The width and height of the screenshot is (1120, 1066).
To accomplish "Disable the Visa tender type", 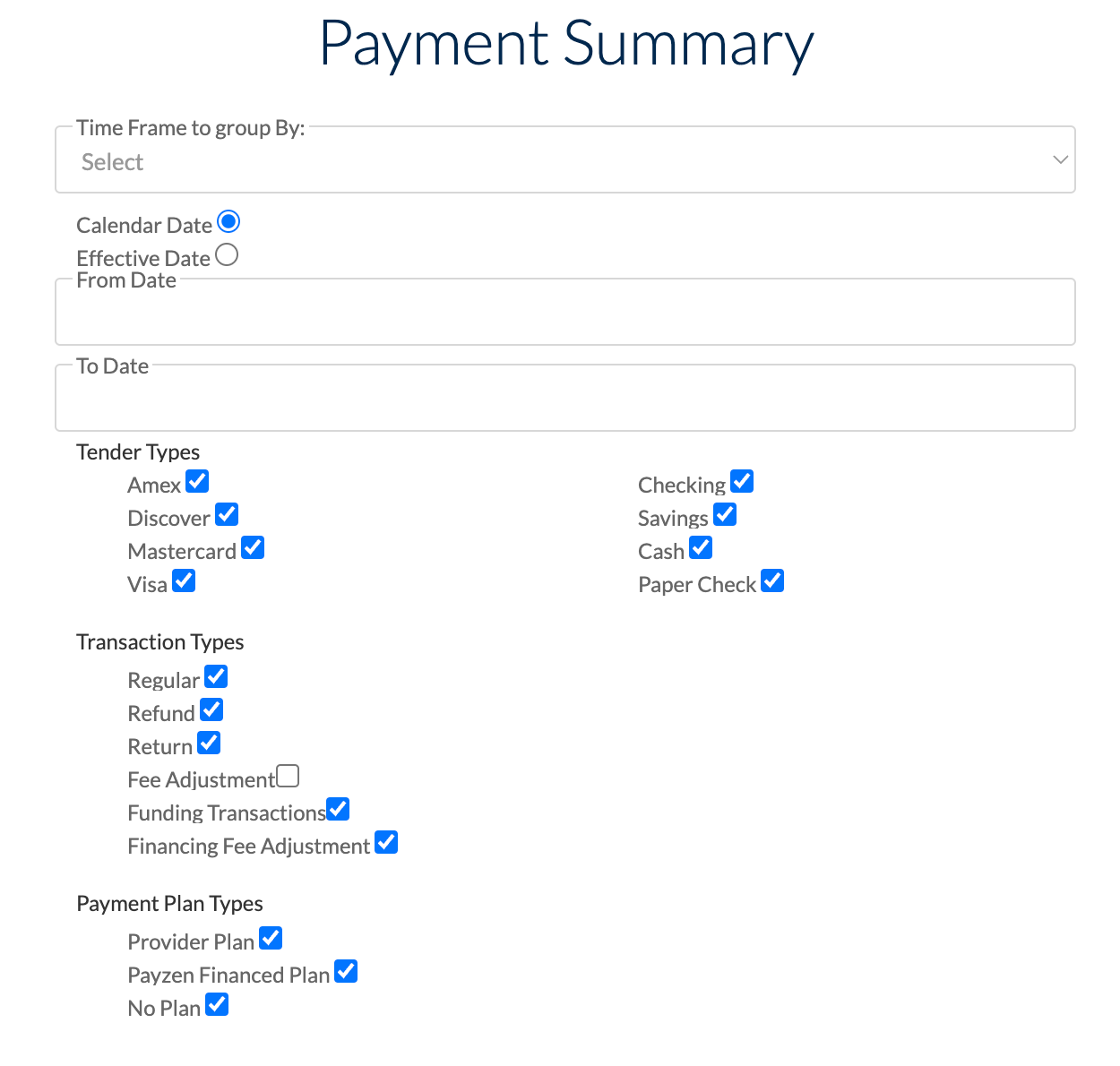I will (x=184, y=580).
